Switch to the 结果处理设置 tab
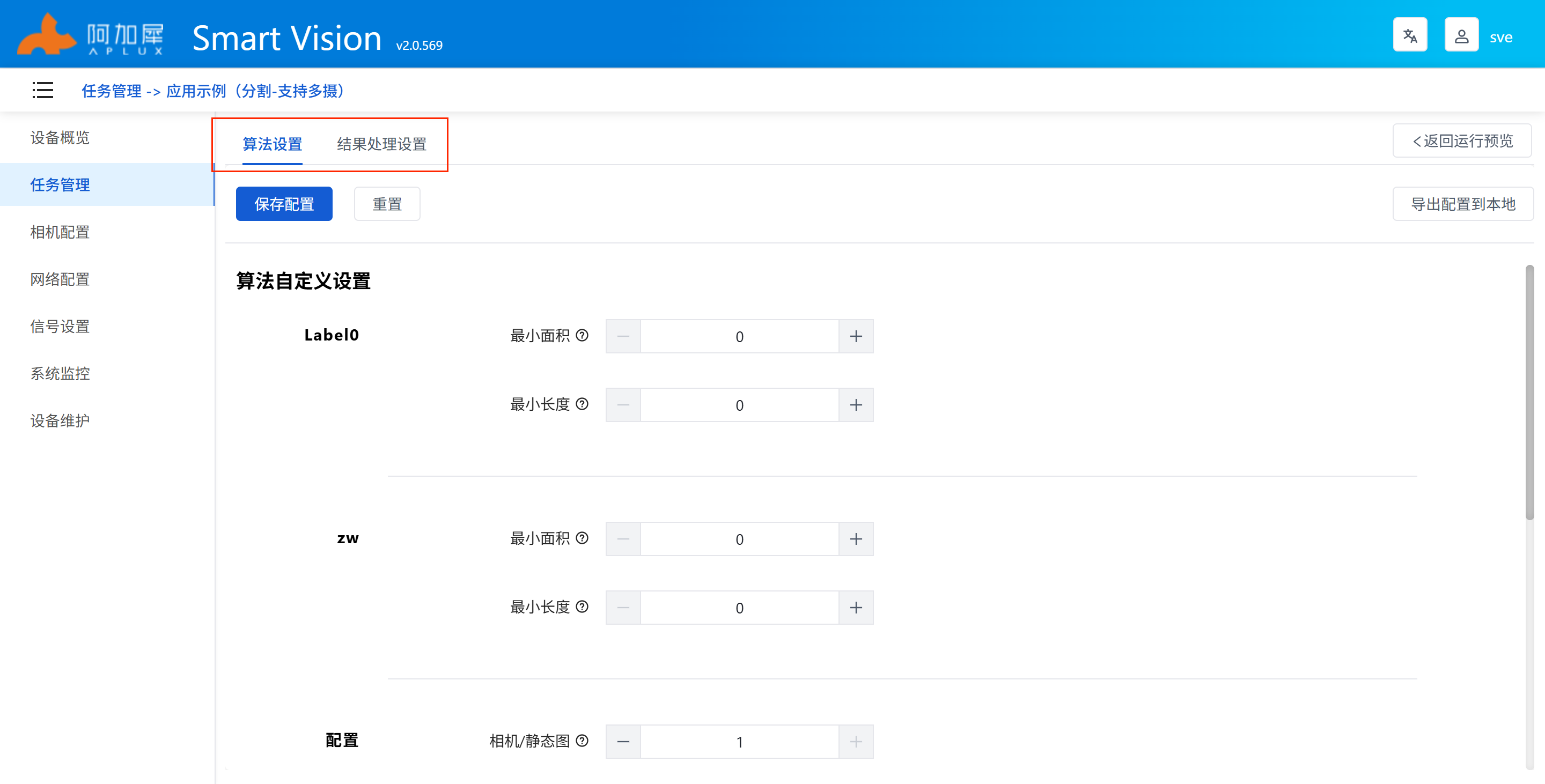This screenshot has width=1545, height=784. tap(381, 144)
